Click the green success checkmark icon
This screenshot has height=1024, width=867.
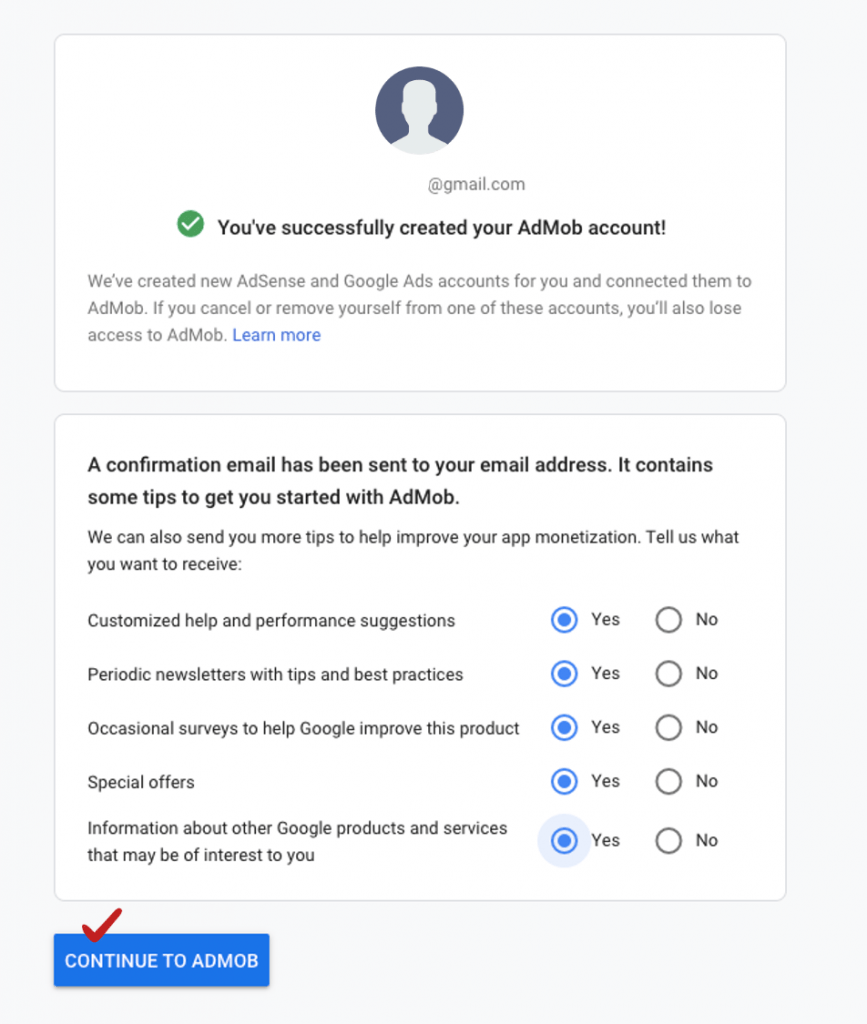point(191,227)
